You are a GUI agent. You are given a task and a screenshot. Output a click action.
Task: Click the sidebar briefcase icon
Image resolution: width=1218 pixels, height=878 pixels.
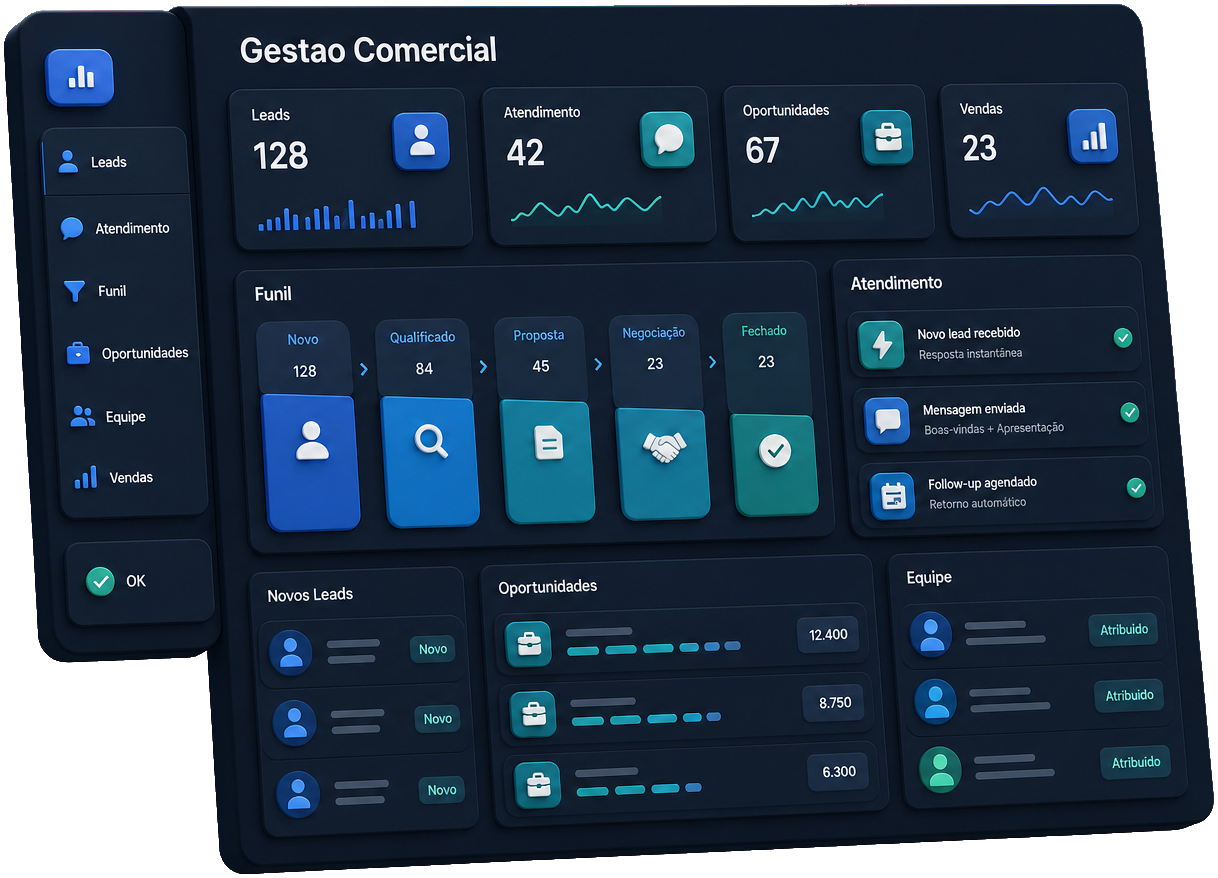[78, 353]
